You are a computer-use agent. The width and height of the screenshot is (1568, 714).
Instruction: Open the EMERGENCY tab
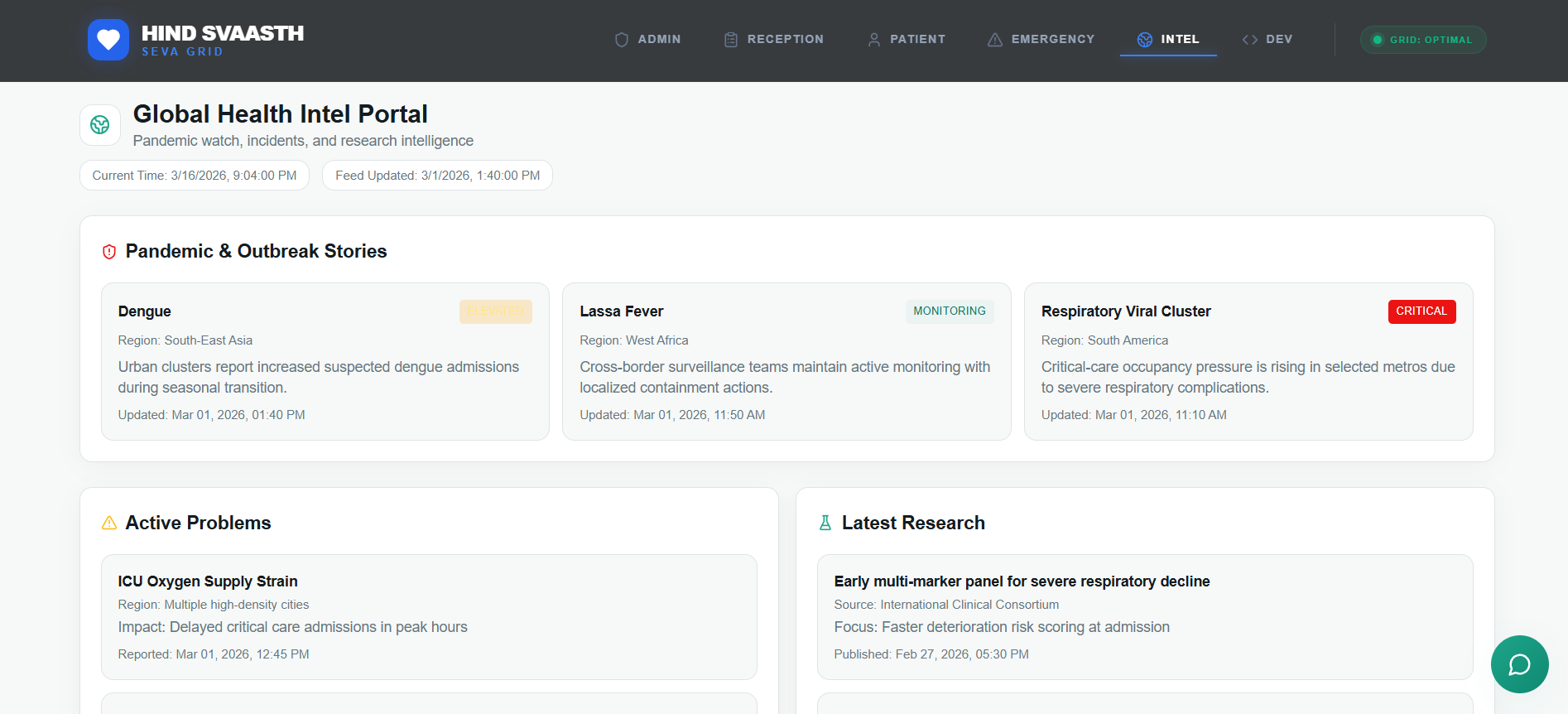(x=1041, y=40)
